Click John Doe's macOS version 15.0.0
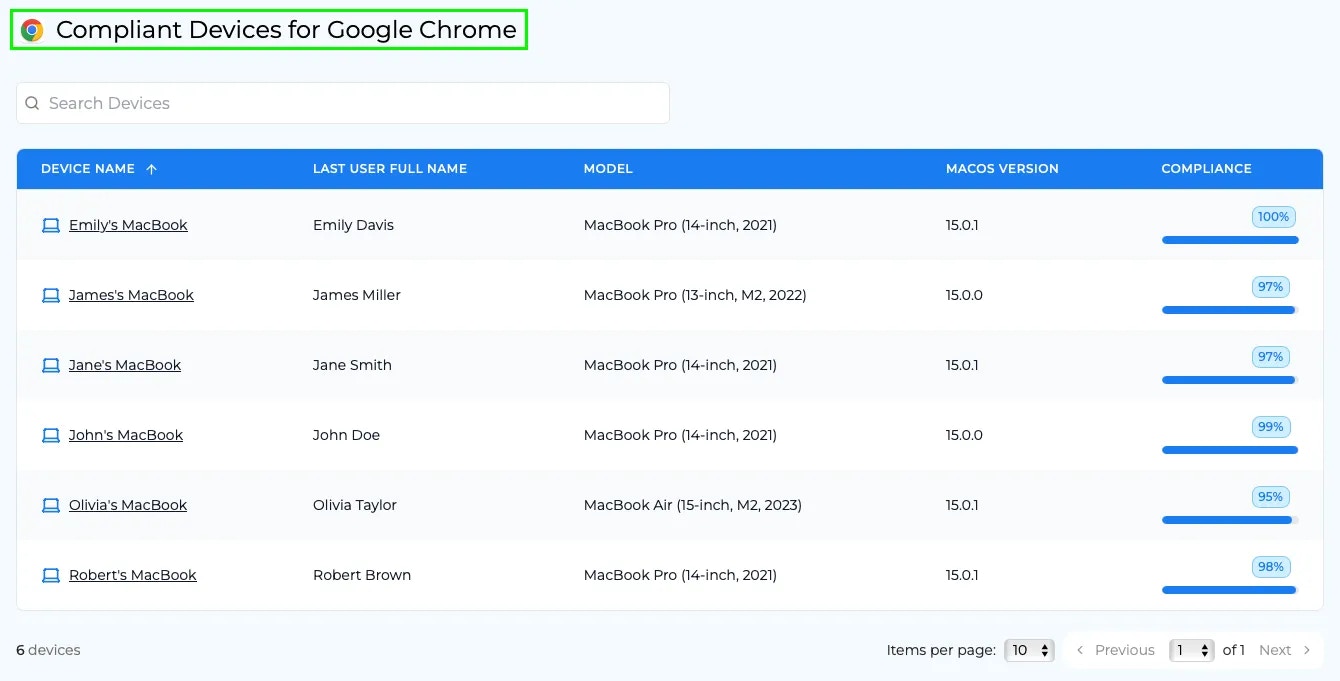 coord(964,435)
